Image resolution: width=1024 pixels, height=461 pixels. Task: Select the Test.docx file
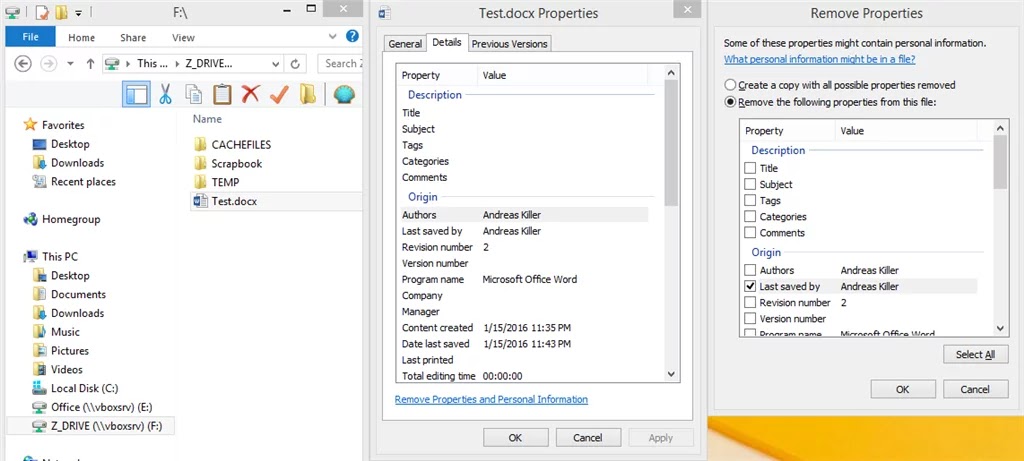tap(234, 201)
